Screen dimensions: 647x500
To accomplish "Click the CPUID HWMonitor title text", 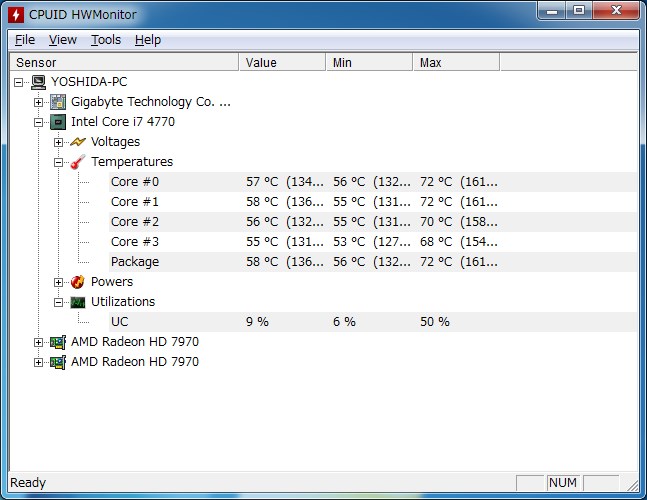I will click(x=83, y=15).
